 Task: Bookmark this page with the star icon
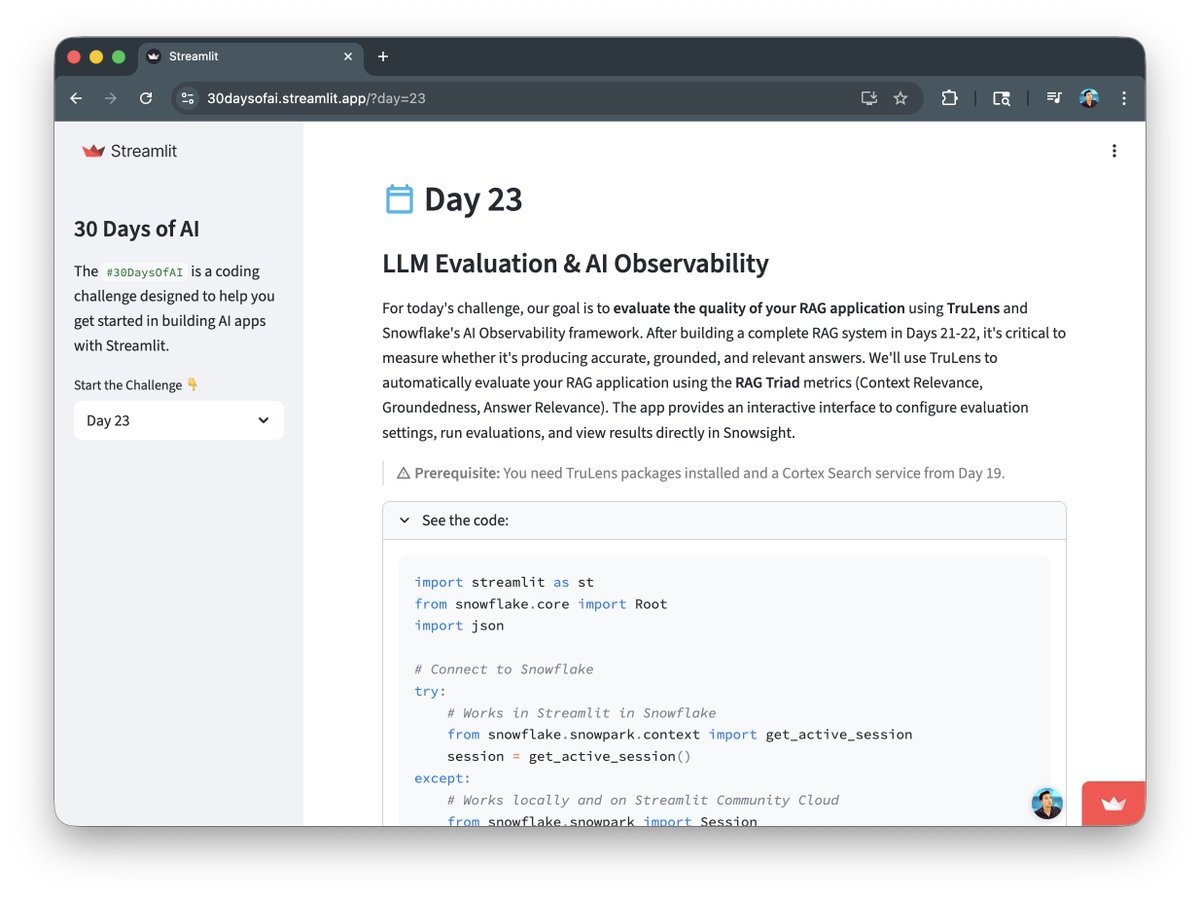[900, 98]
